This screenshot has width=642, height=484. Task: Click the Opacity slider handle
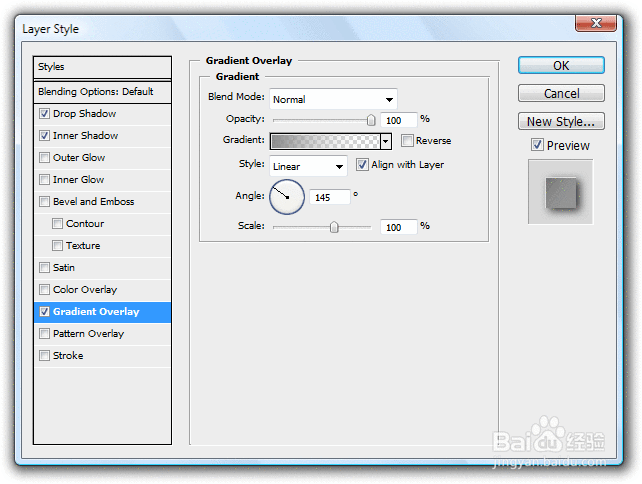(x=371, y=120)
